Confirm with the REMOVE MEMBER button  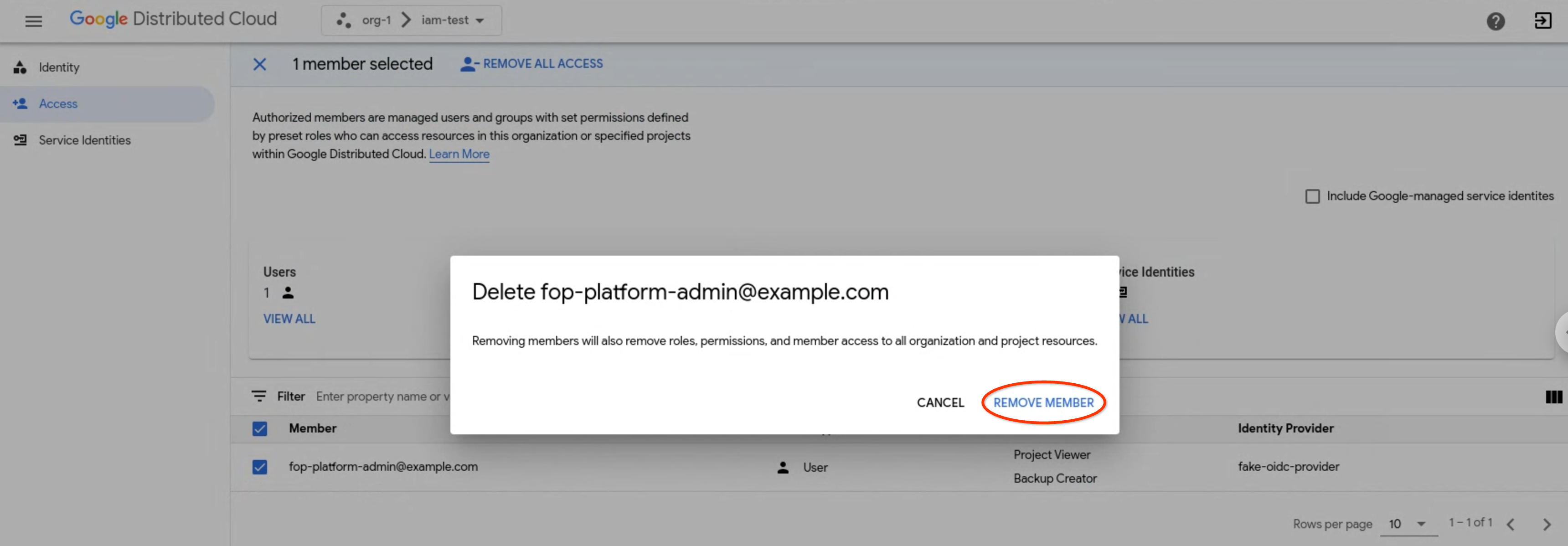tap(1043, 402)
